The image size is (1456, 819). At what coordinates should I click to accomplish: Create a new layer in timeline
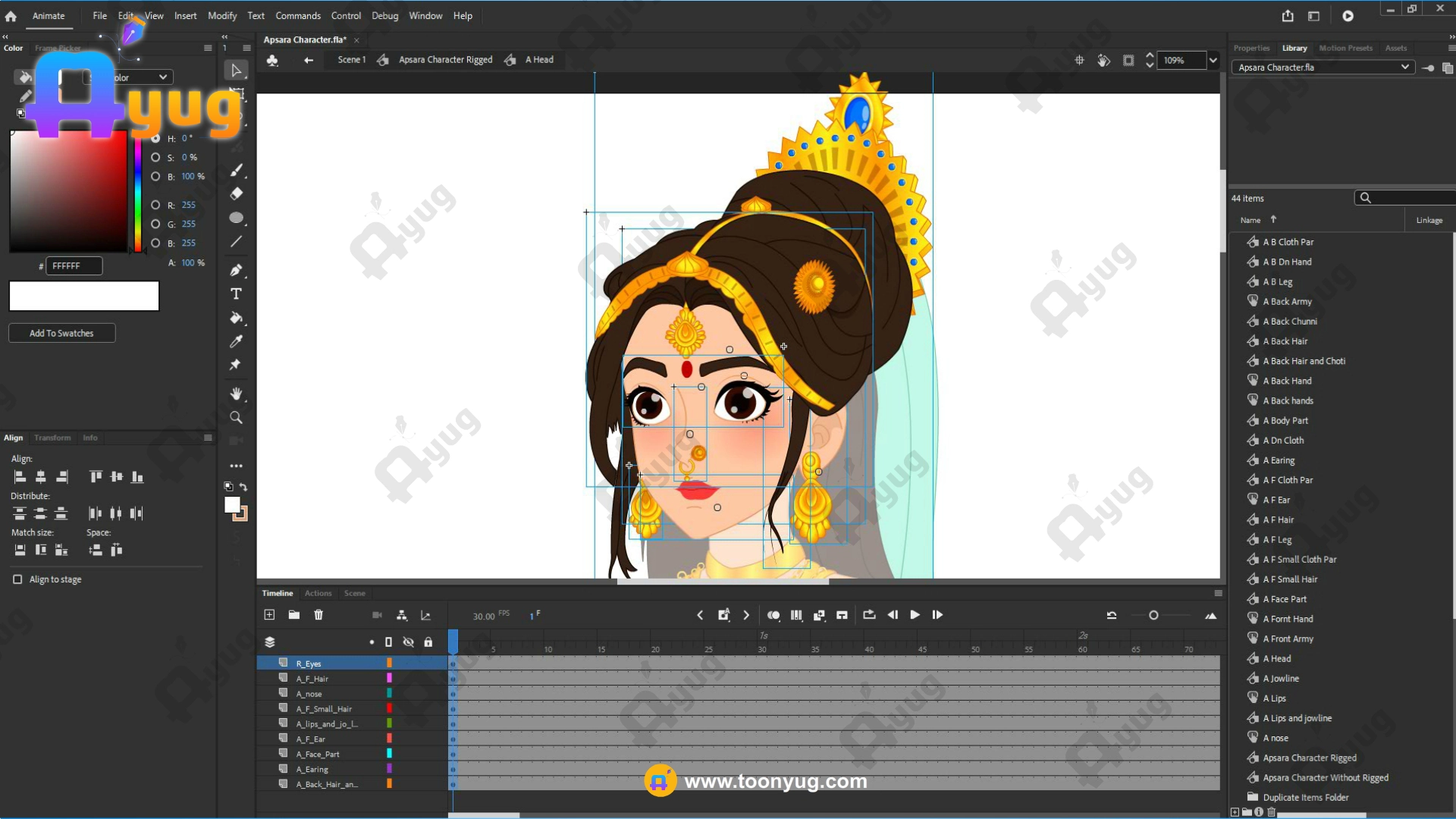coord(269,615)
